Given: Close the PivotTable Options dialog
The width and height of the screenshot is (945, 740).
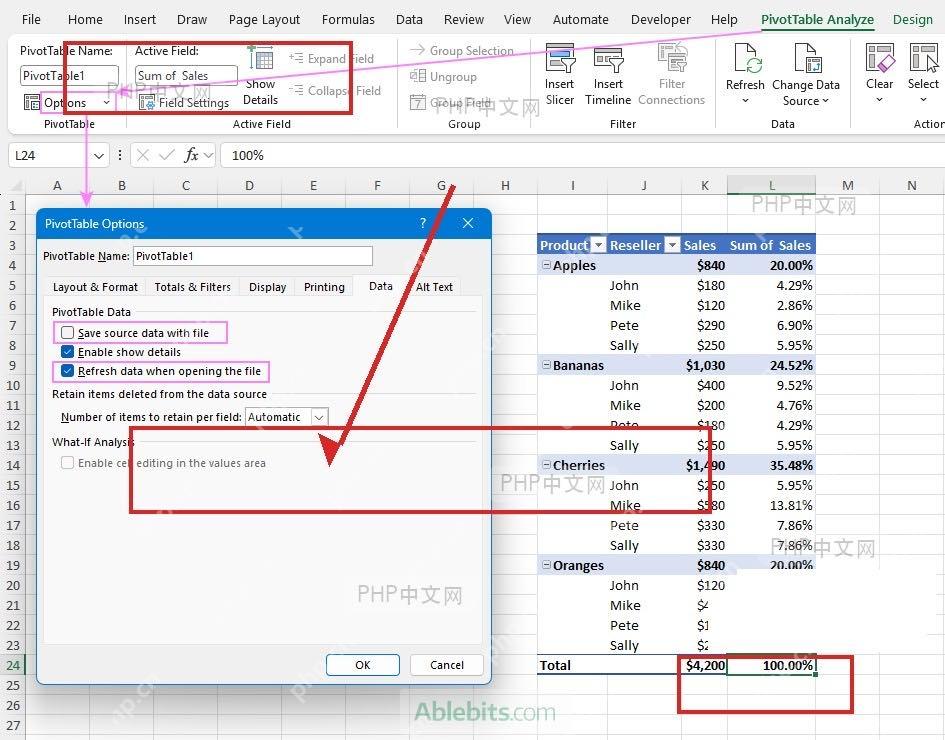Looking at the screenshot, I should [x=468, y=223].
